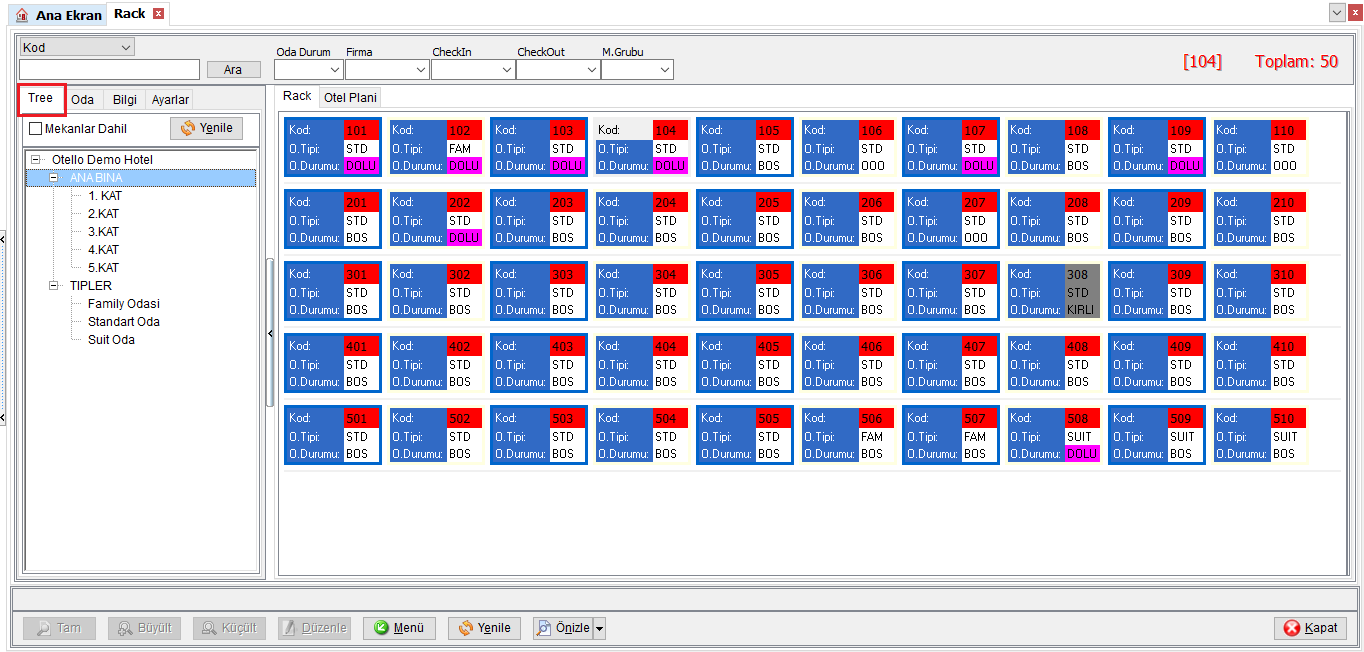
Task: Open the Menü button
Action: pos(399,628)
